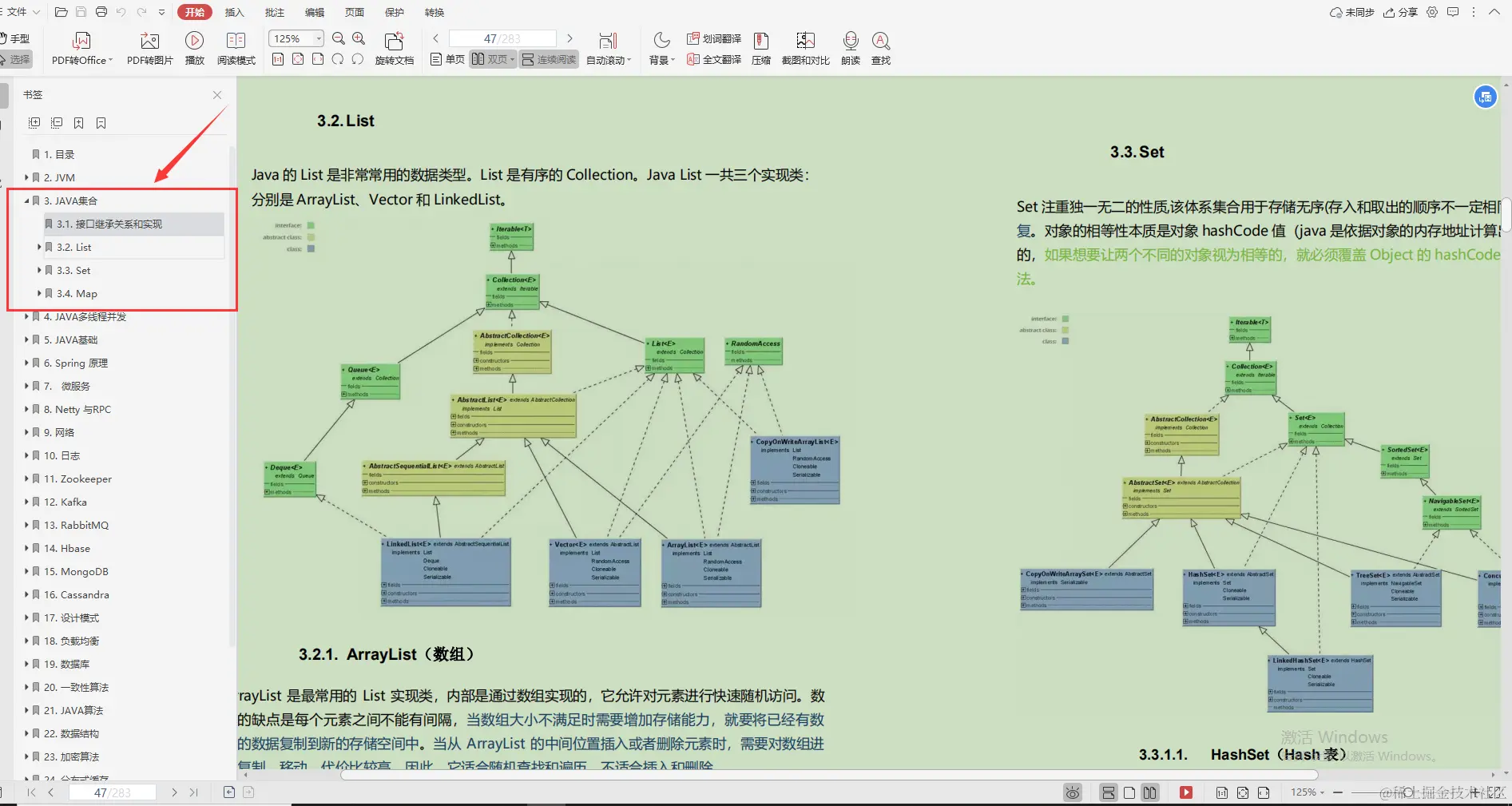Toggle 连续阅读 continuous reading mode
1512x806 pixels.
click(x=548, y=58)
